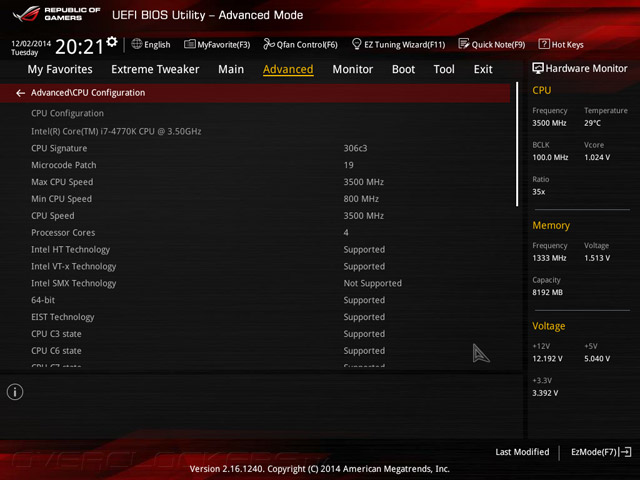This screenshot has height=480, width=640.
Task: Click the info circle icon
Action: coord(15,392)
